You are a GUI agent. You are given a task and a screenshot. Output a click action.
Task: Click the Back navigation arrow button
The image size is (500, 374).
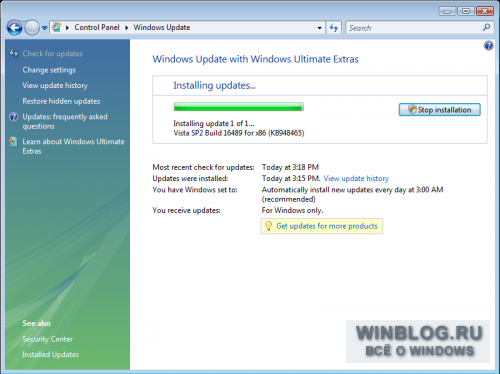pyautogui.click(x=15, y=28)
